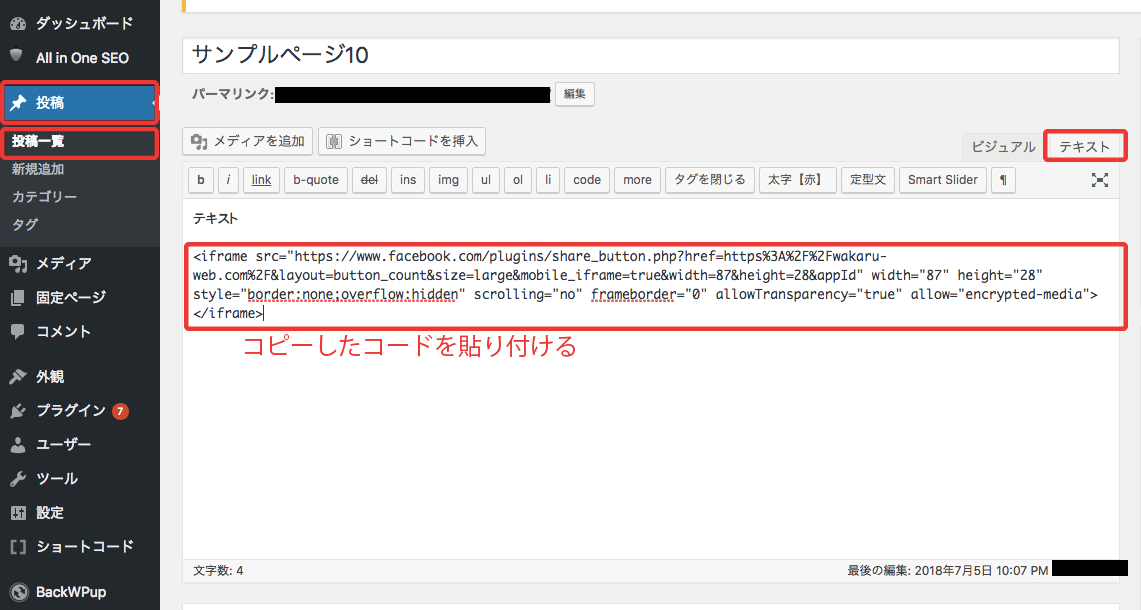Click the post title field サンプルページ10
Viewport: 1141px width, 610px height.
pos(650,55)
